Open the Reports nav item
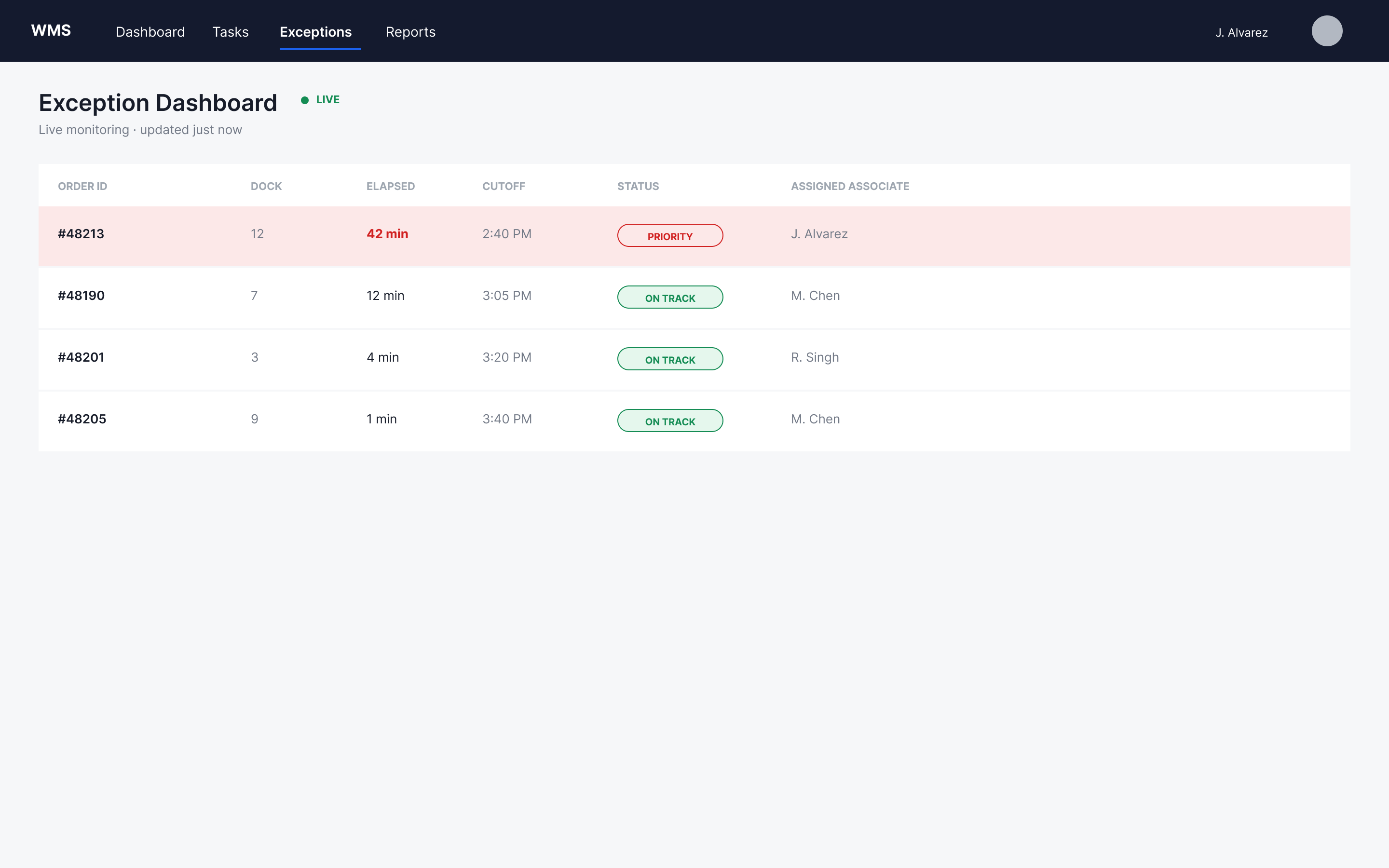 [x=410, y=32]
